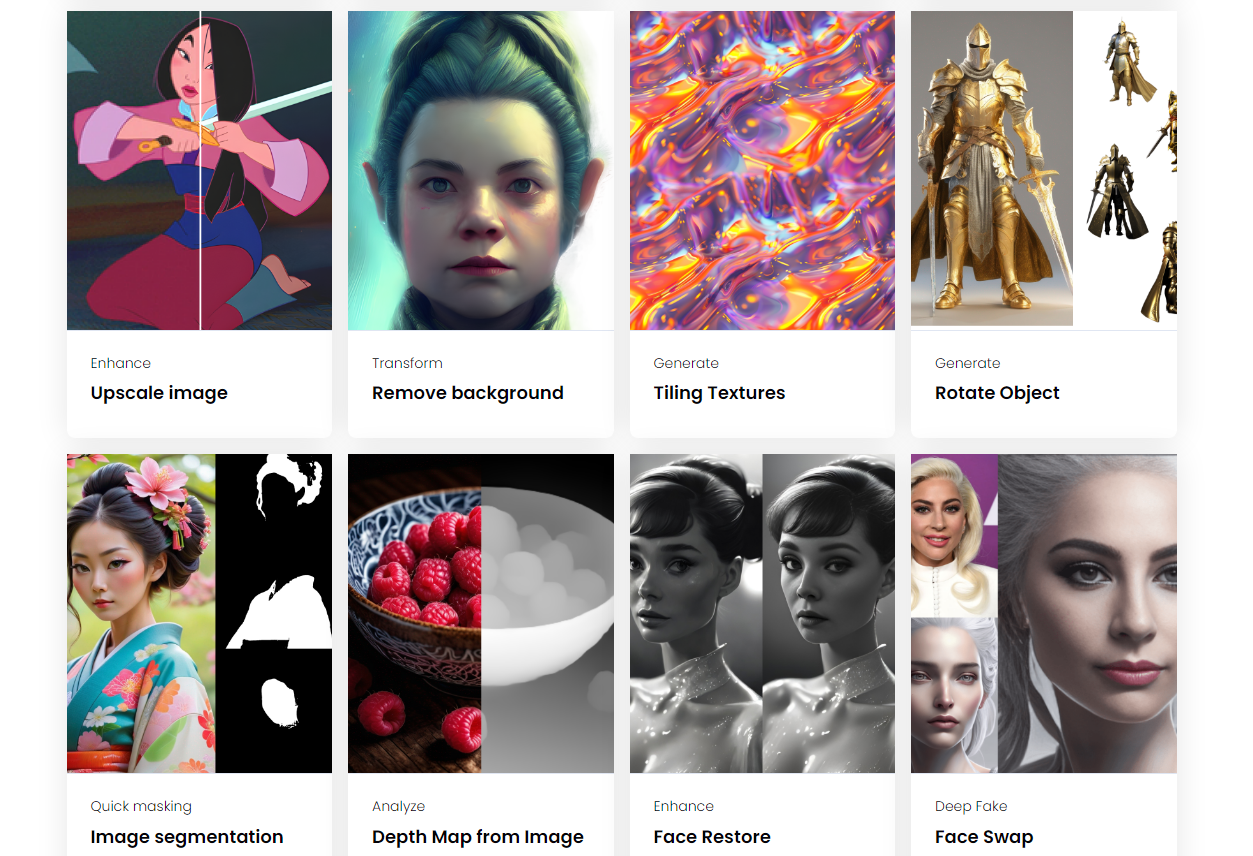Click the golden knight armor thumbnail
The height and width of the screenshot is (856, 1253).
point(1044,170)
